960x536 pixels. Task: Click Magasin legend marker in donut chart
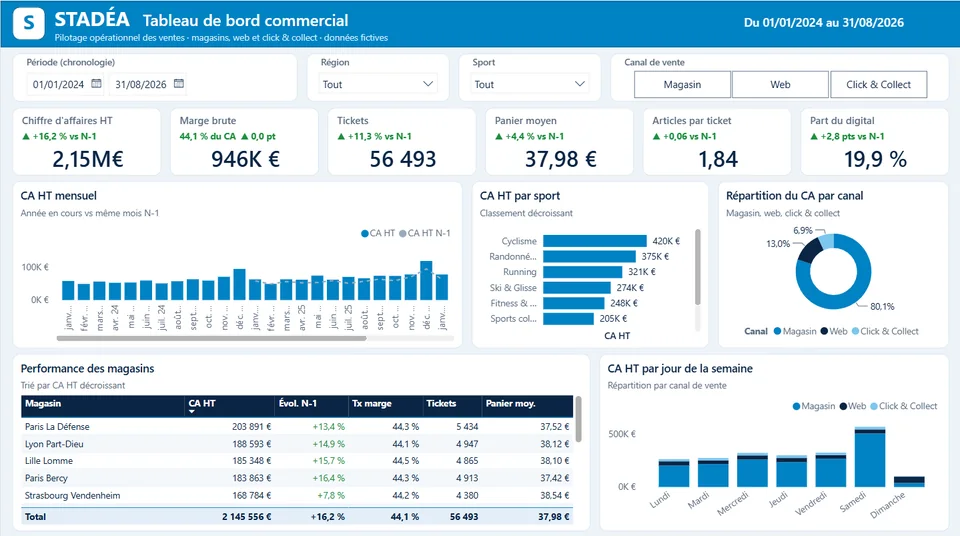(778, 331)
